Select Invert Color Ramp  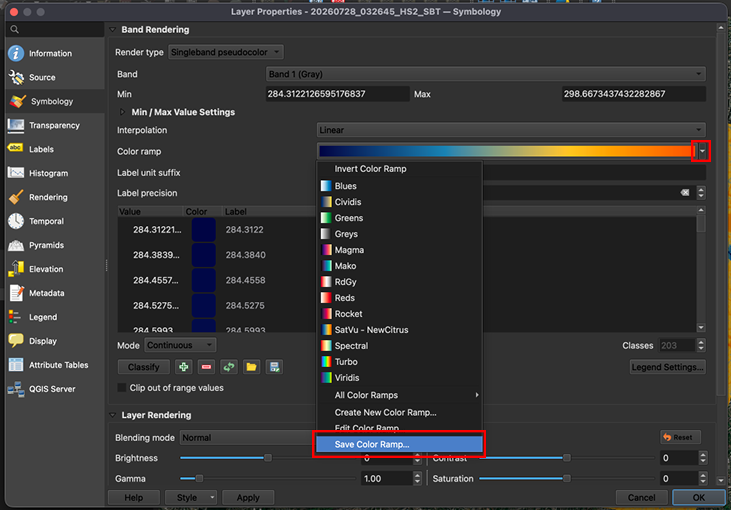pyautogui.click(x=400, y=169)
